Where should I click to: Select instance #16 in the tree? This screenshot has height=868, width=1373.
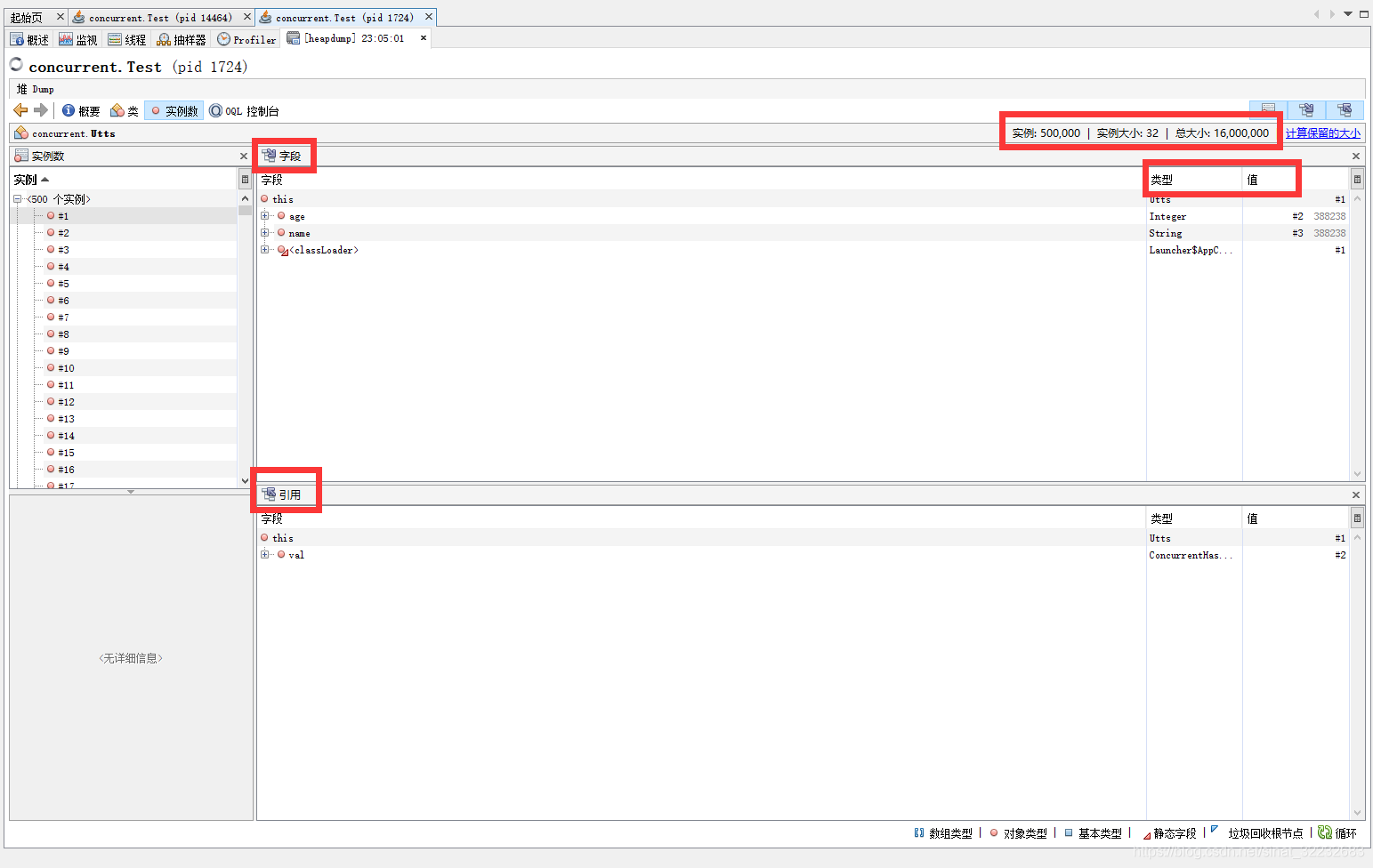click(66, 470)
